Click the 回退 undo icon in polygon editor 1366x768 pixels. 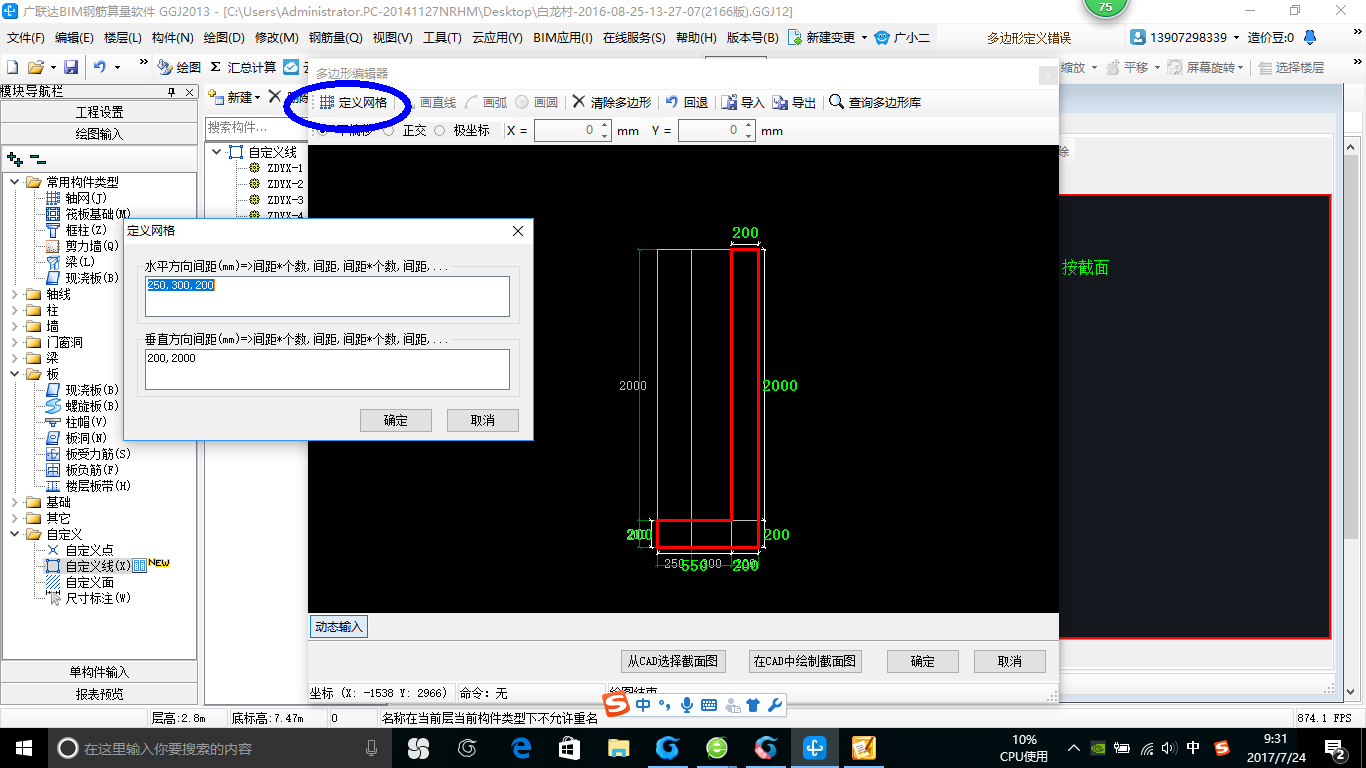click(672, 102)
